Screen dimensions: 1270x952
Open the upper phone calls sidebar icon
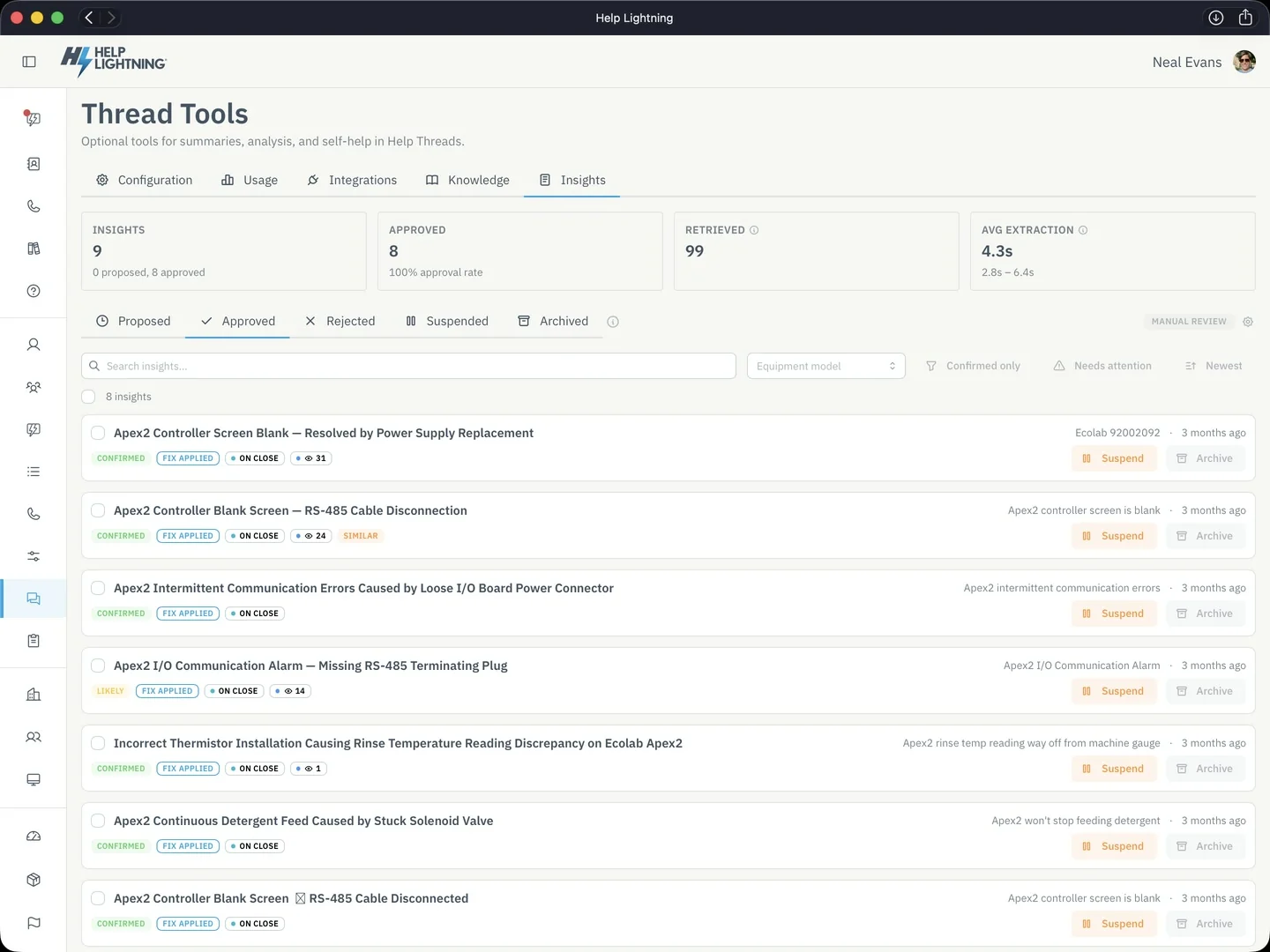(x=34, y=206)
